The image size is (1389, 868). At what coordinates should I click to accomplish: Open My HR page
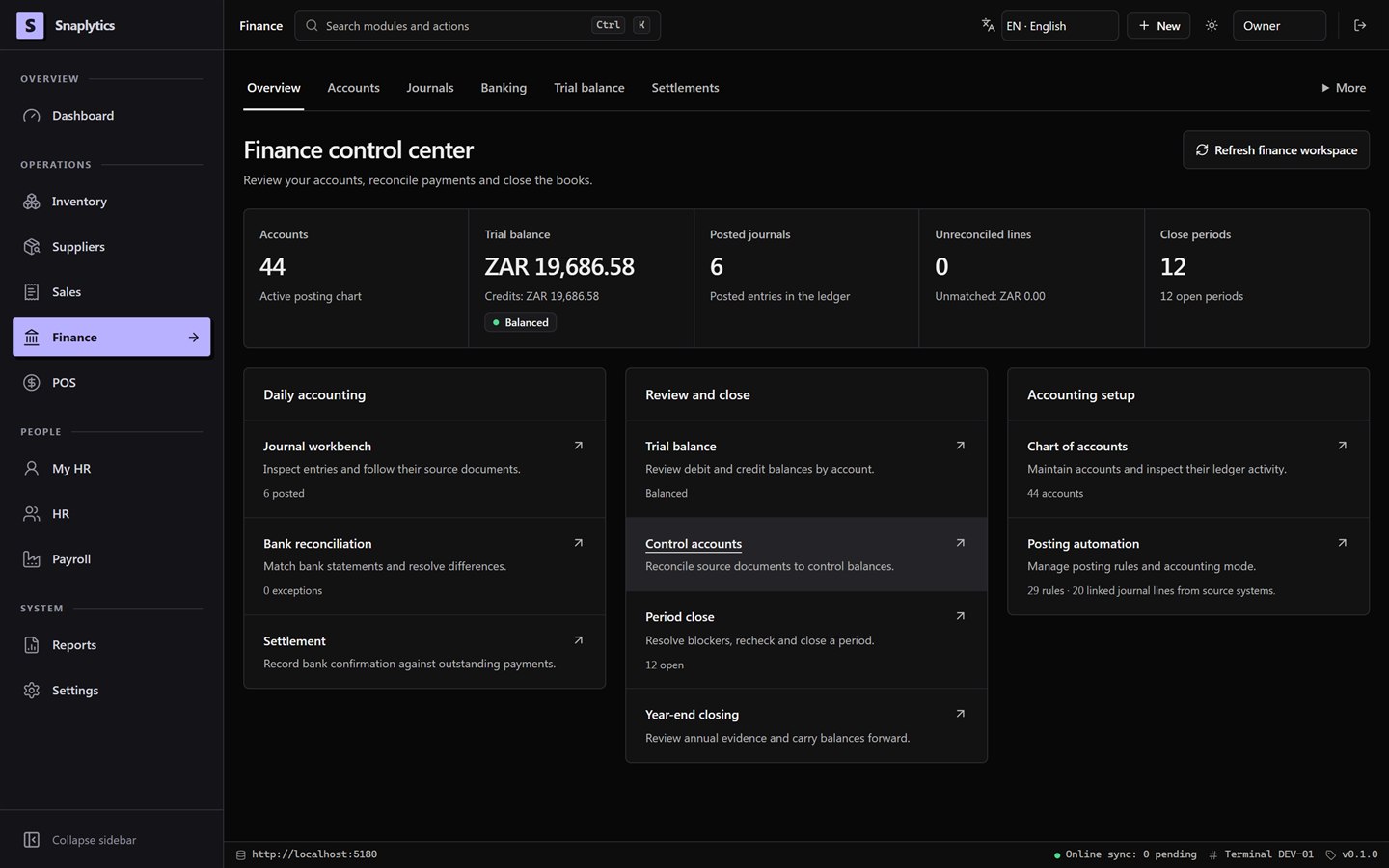(x=111, y=469)
